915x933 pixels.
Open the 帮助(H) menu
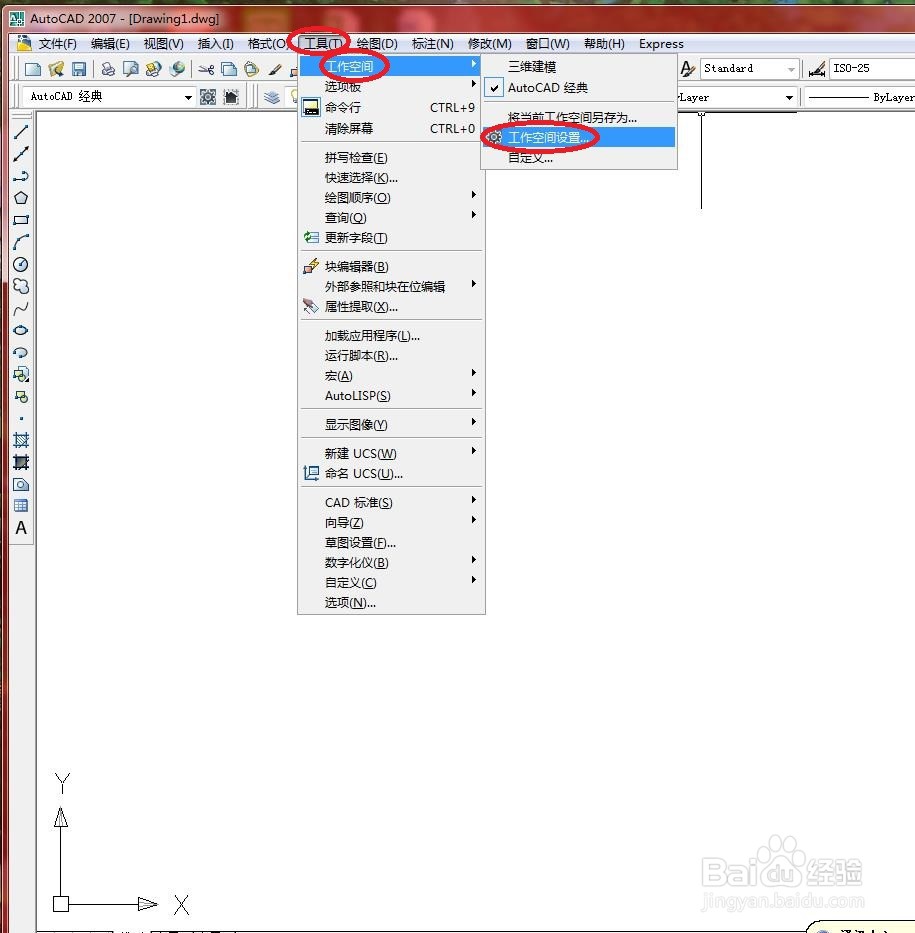tap(604, 44)
